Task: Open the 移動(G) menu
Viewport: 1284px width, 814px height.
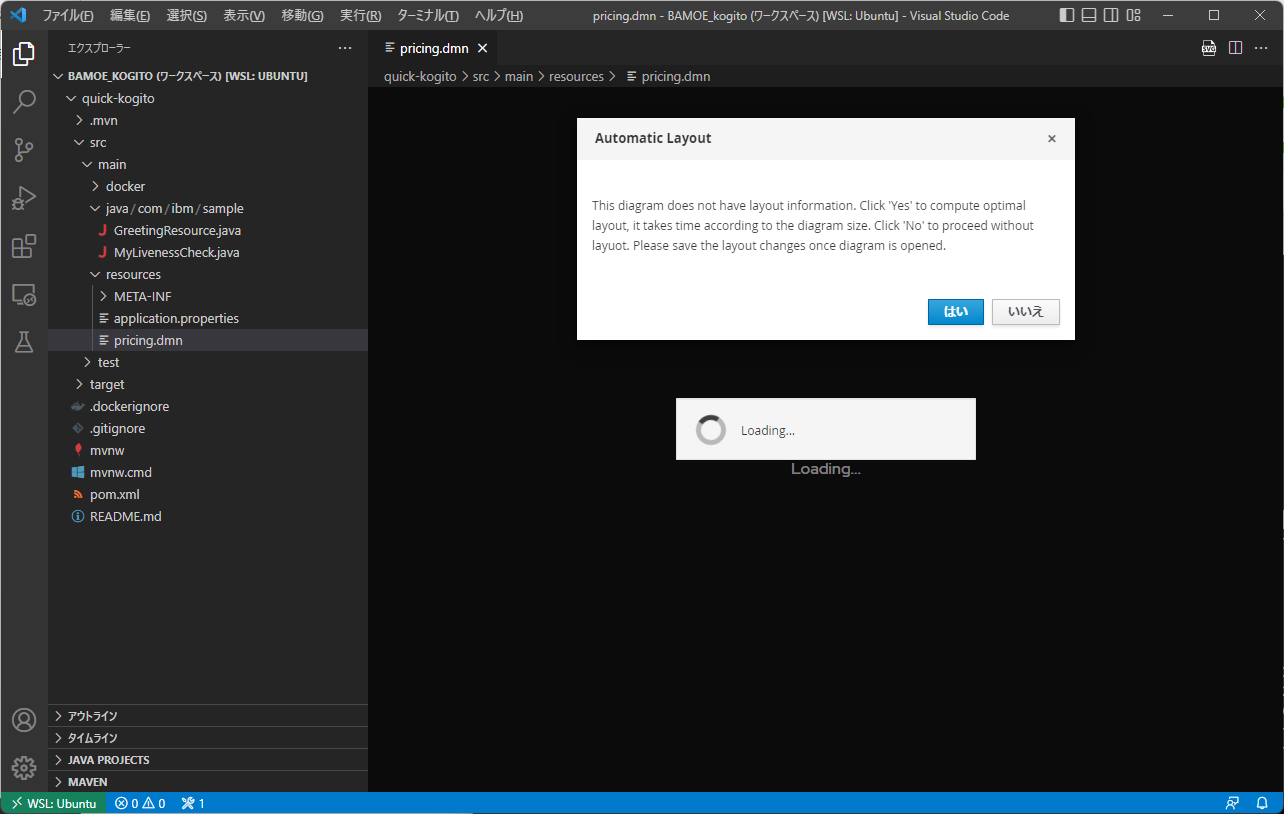Action: (x=302, y=15)
